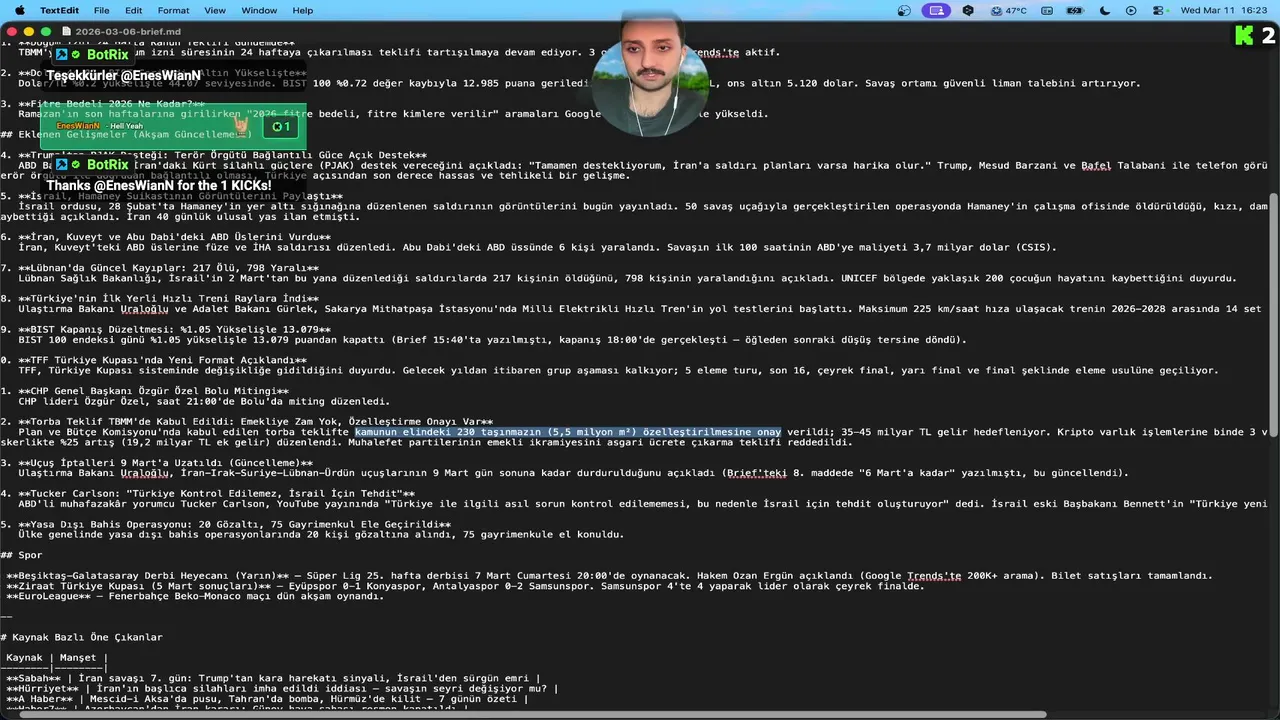The height and width of the screenshot is (720, 1280).
Task: Open the Apple menu
Action: coord(19,10)
